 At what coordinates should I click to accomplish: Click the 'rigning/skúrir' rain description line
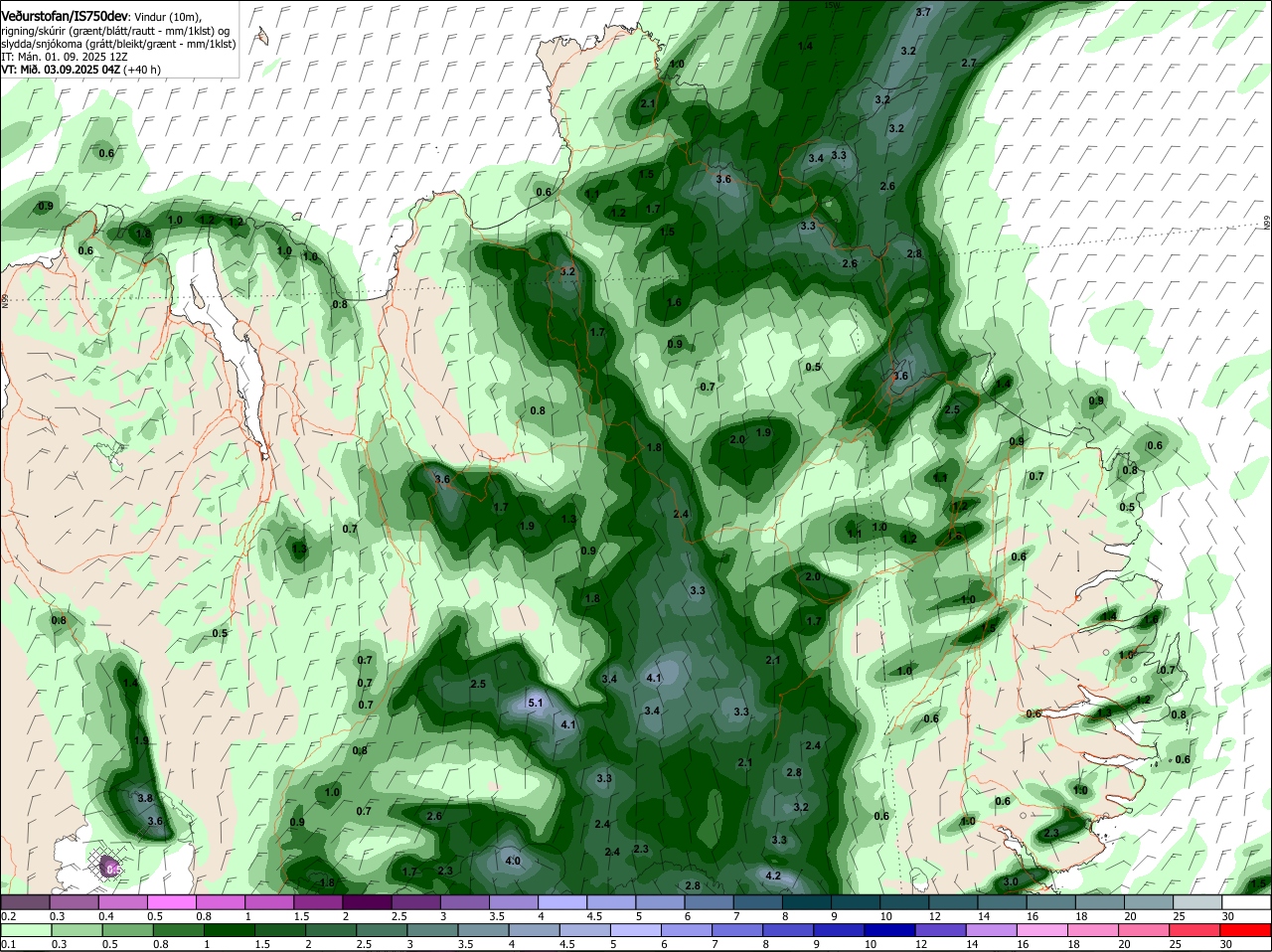(x=116, y=31)
